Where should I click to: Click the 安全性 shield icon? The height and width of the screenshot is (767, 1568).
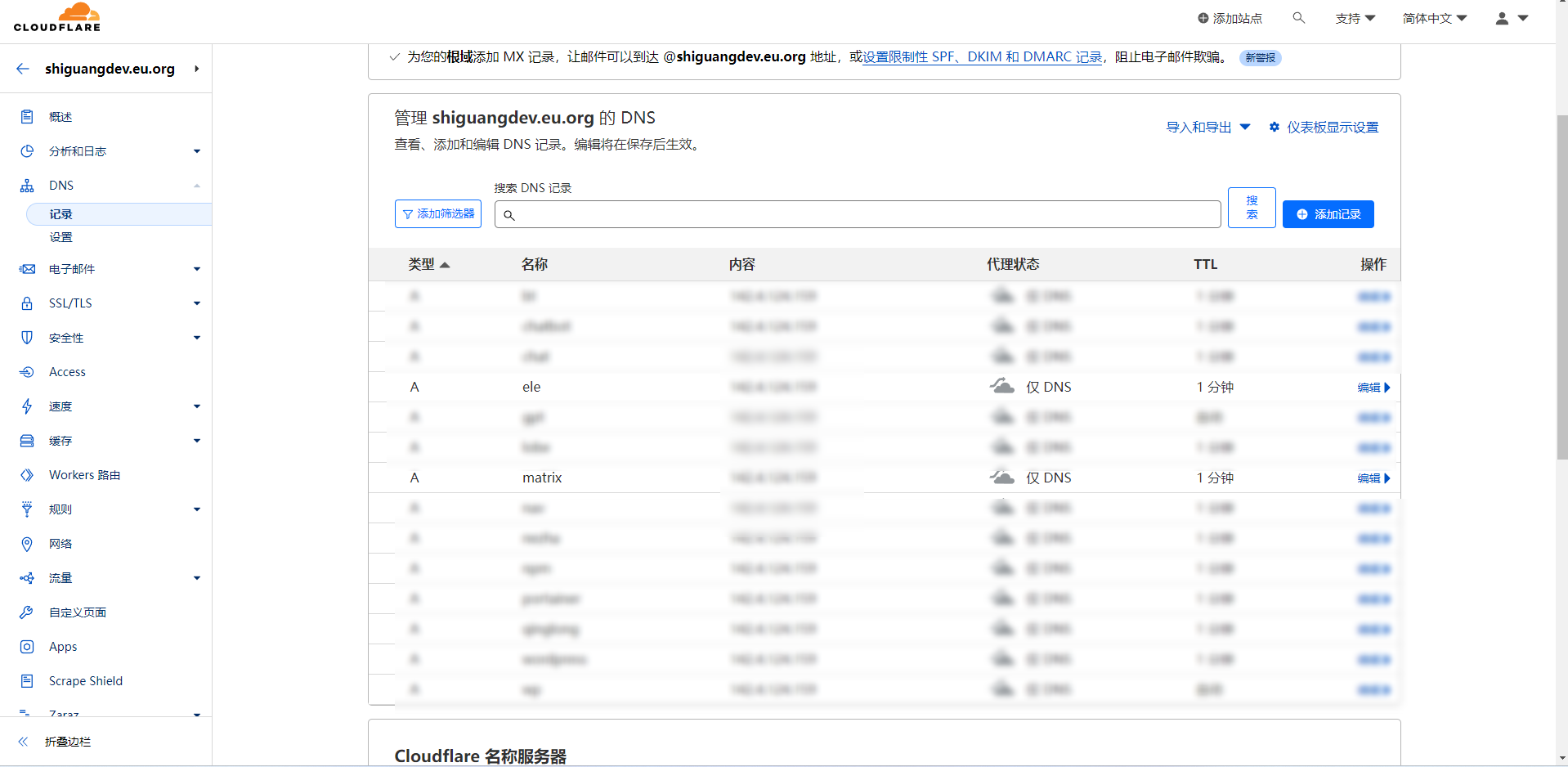point(27,338)
